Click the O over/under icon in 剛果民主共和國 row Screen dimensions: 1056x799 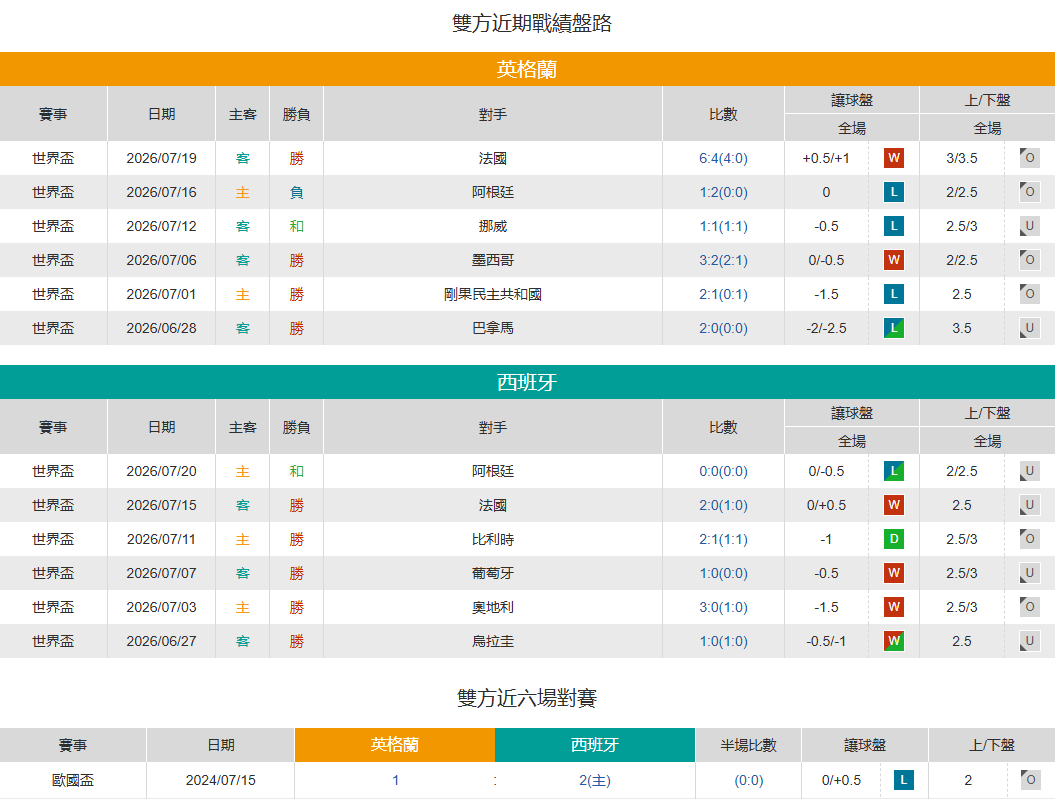point(1029,294)
